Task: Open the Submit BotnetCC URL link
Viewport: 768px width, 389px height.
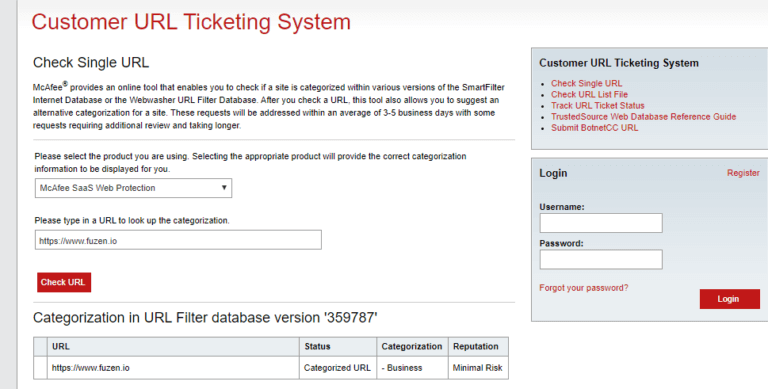Action: [595, 128]
